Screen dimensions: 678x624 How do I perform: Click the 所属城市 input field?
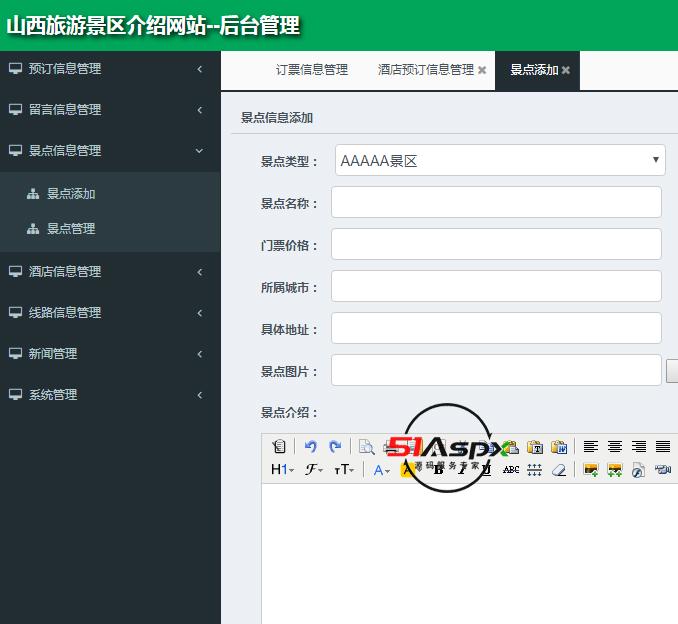(x=496, y=286)
